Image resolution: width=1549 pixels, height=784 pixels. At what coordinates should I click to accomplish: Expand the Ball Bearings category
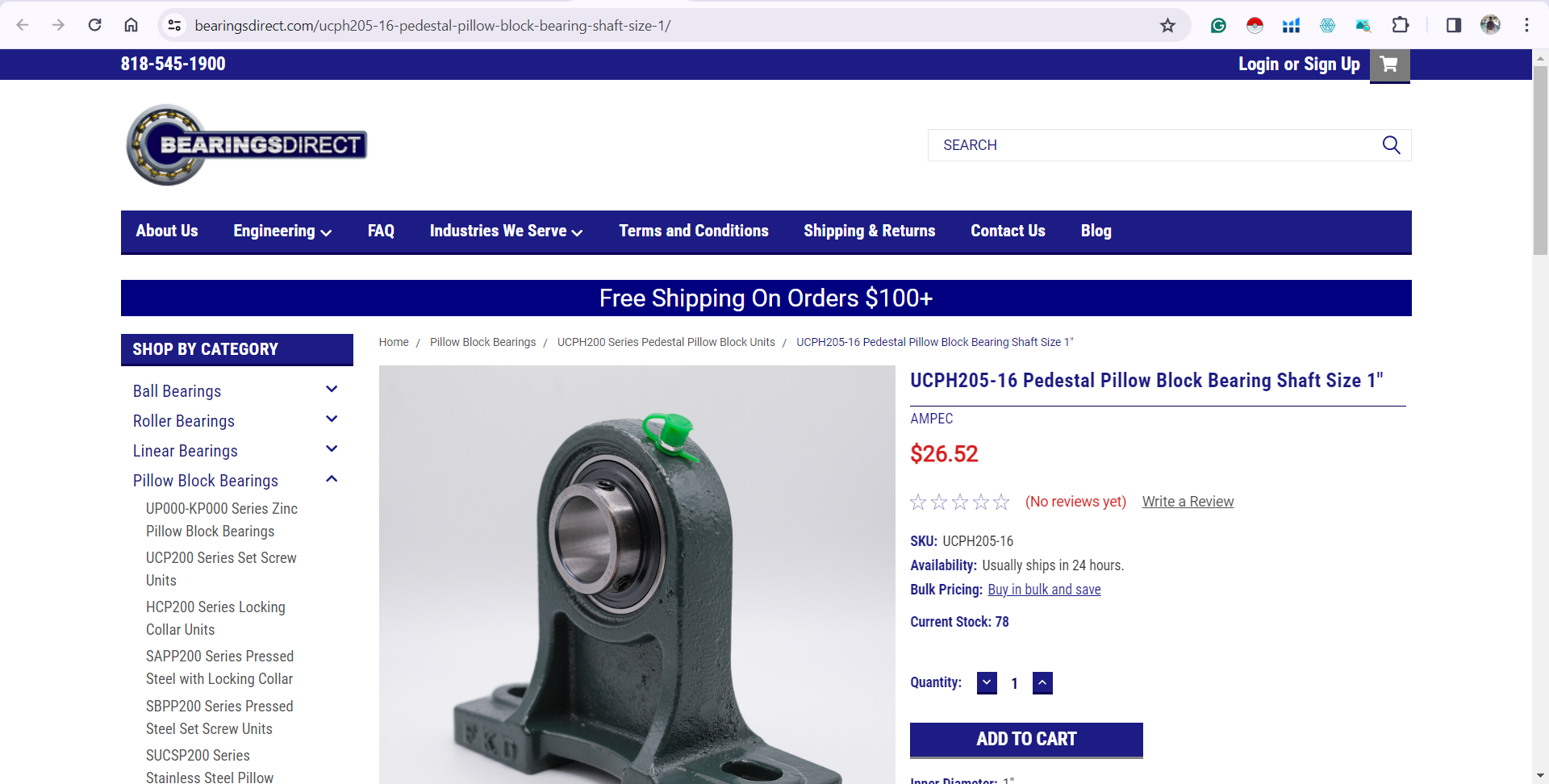(332, 390)
